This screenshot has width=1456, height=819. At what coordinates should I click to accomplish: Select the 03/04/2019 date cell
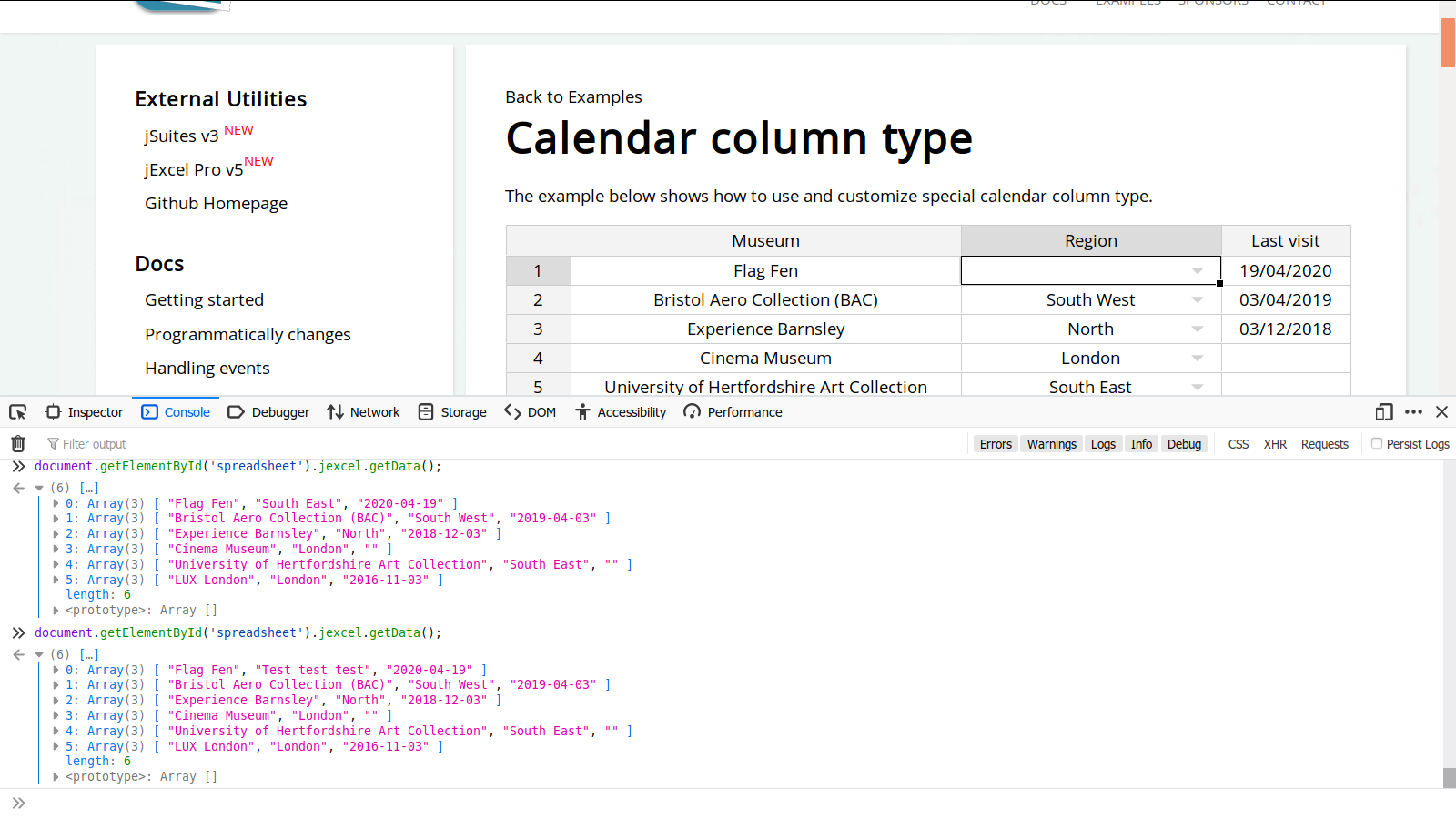tap(1286, 300)
